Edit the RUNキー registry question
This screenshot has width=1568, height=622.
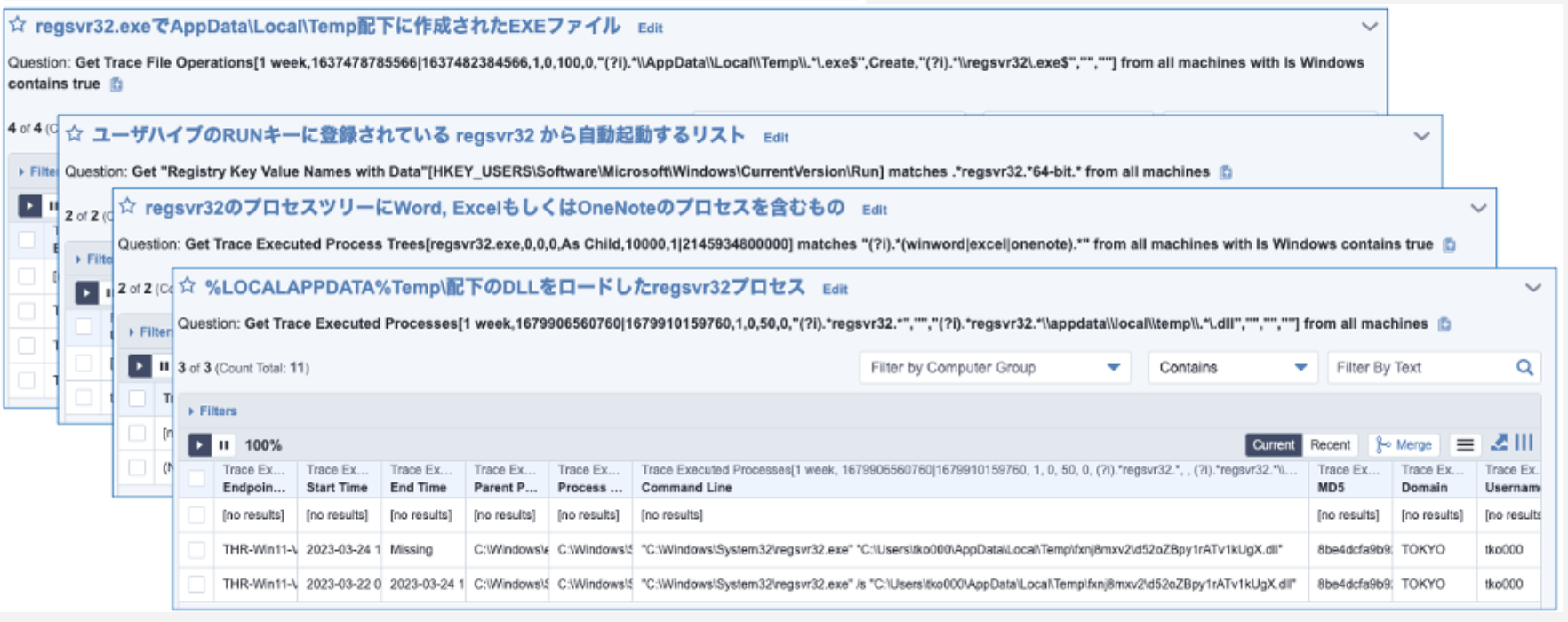point(776,137)
